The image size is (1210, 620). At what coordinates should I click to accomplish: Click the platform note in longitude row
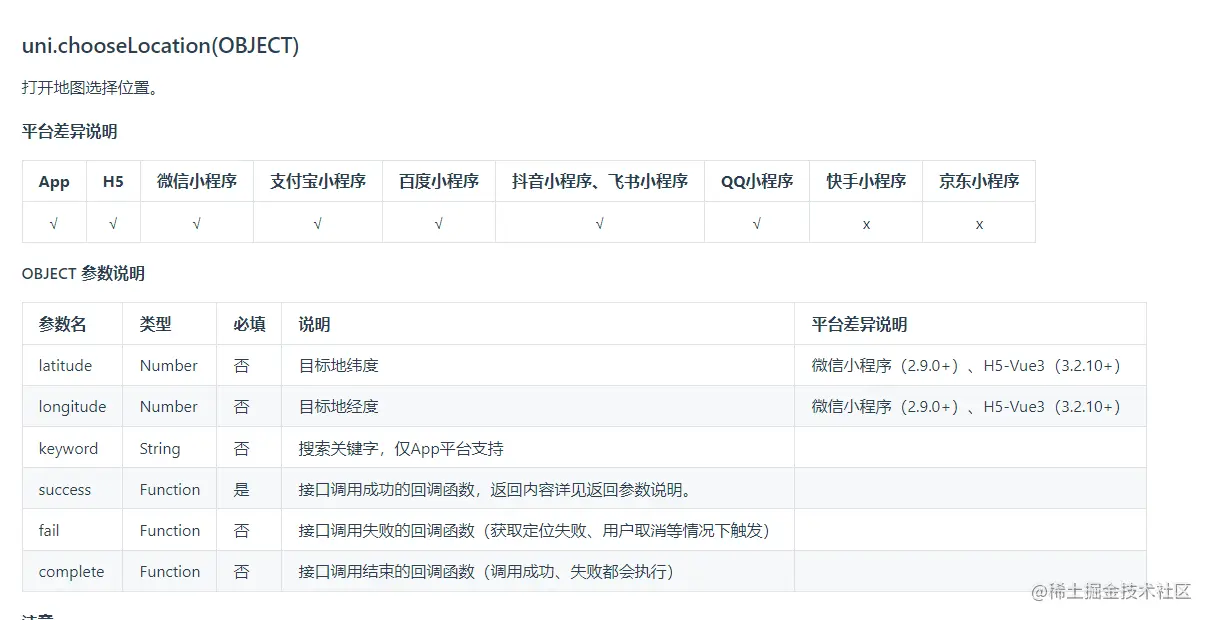click(966, 407)
